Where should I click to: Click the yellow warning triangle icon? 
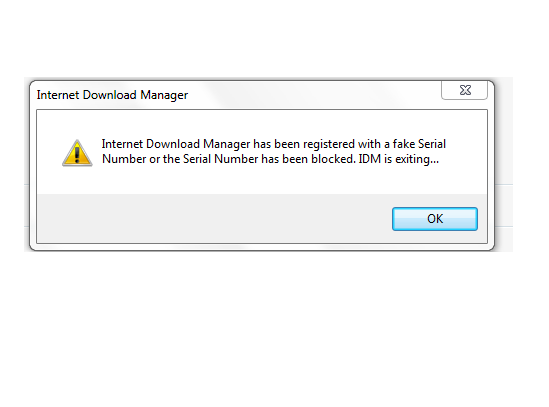77,153
